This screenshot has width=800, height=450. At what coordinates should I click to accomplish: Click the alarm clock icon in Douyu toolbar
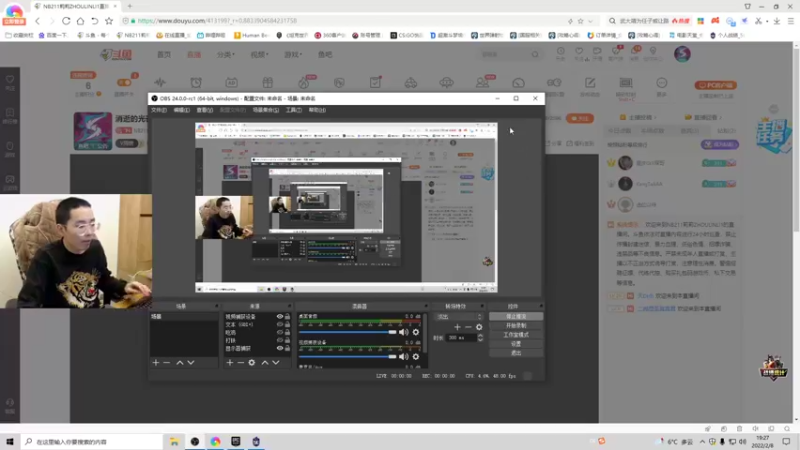click(196, 83)
